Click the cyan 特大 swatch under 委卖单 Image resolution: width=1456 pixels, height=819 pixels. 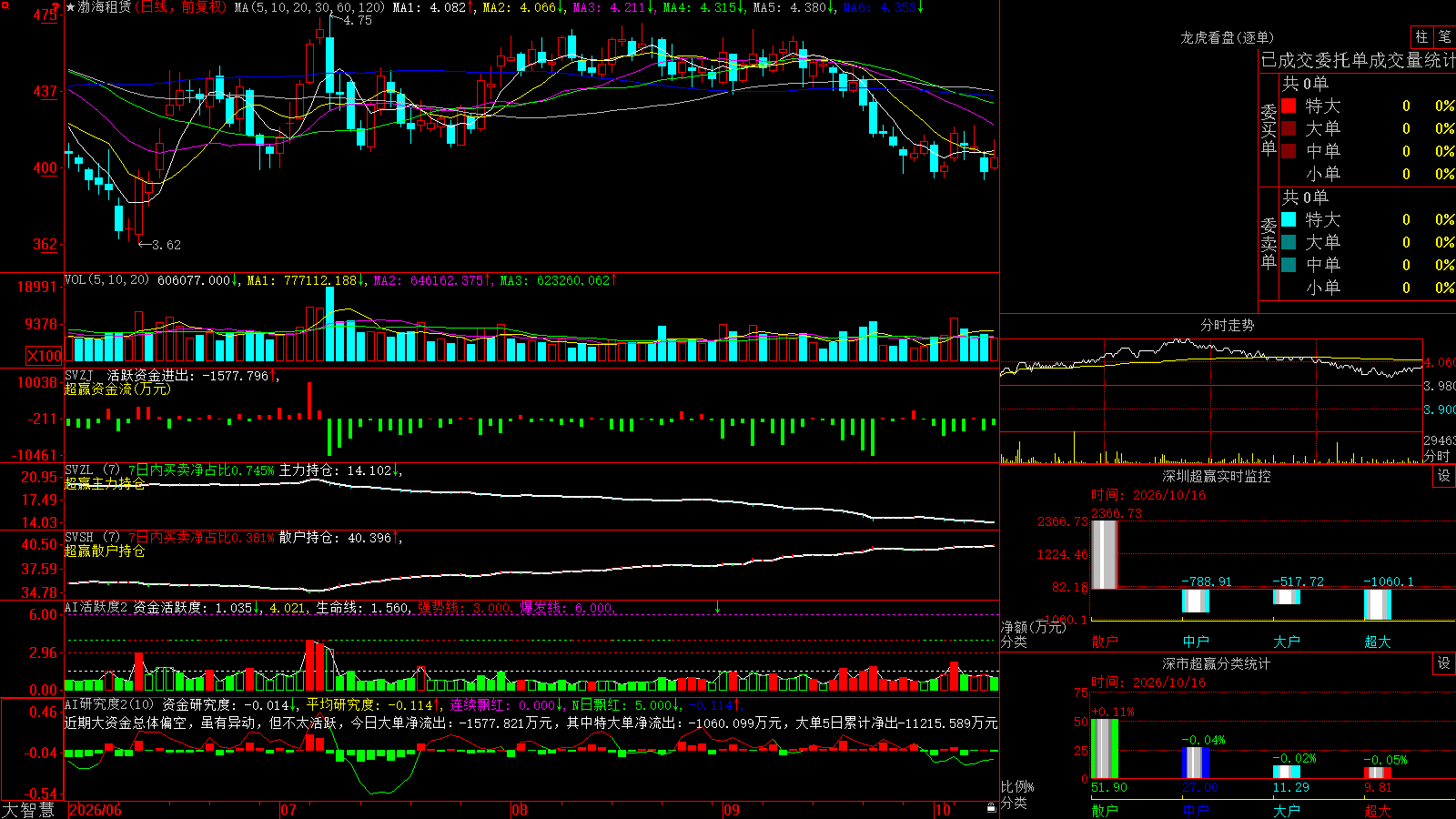1289,219
